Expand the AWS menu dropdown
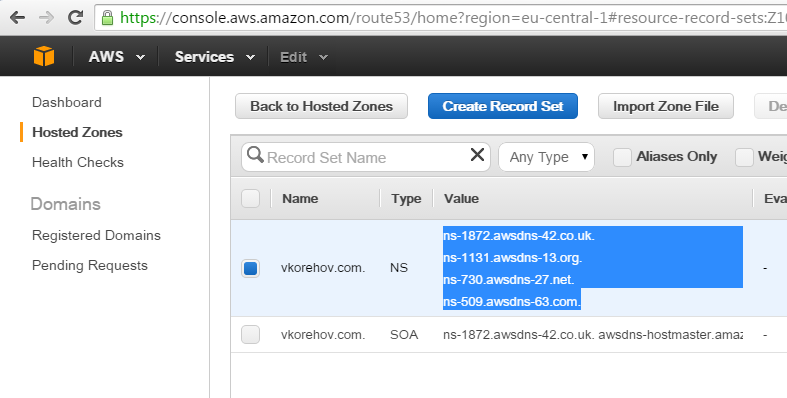 (116, 57)
